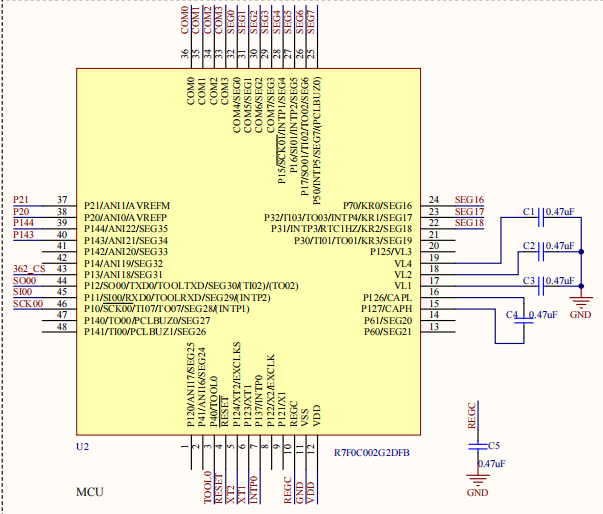Image resolution: width=603 pixels, height=514 pixels.
Task: Select pin name P143/ANI21/SEG34
Action: 126,241
